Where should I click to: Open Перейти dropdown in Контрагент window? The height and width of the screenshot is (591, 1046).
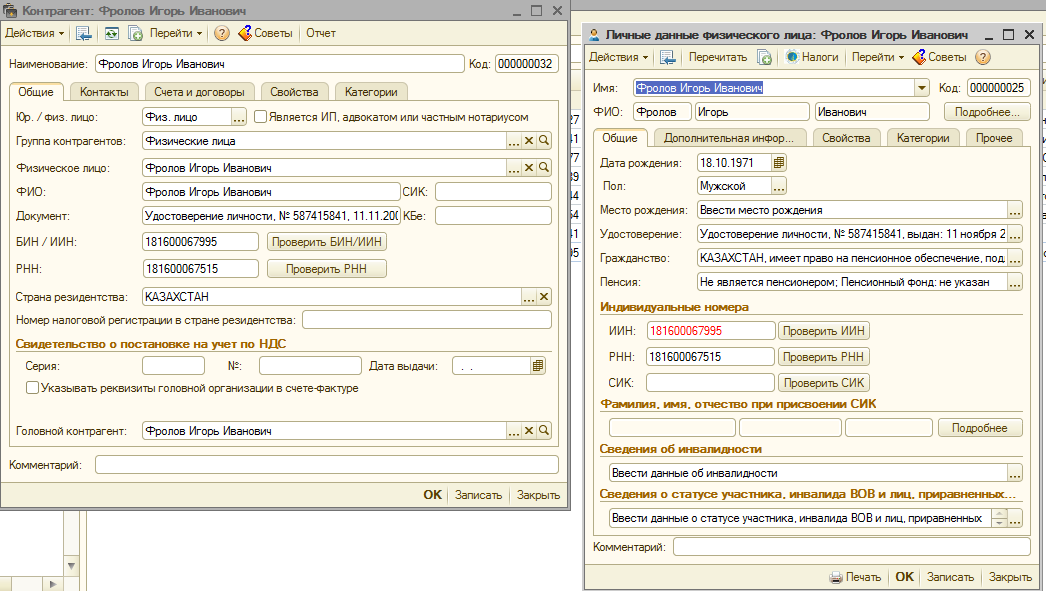176,33
